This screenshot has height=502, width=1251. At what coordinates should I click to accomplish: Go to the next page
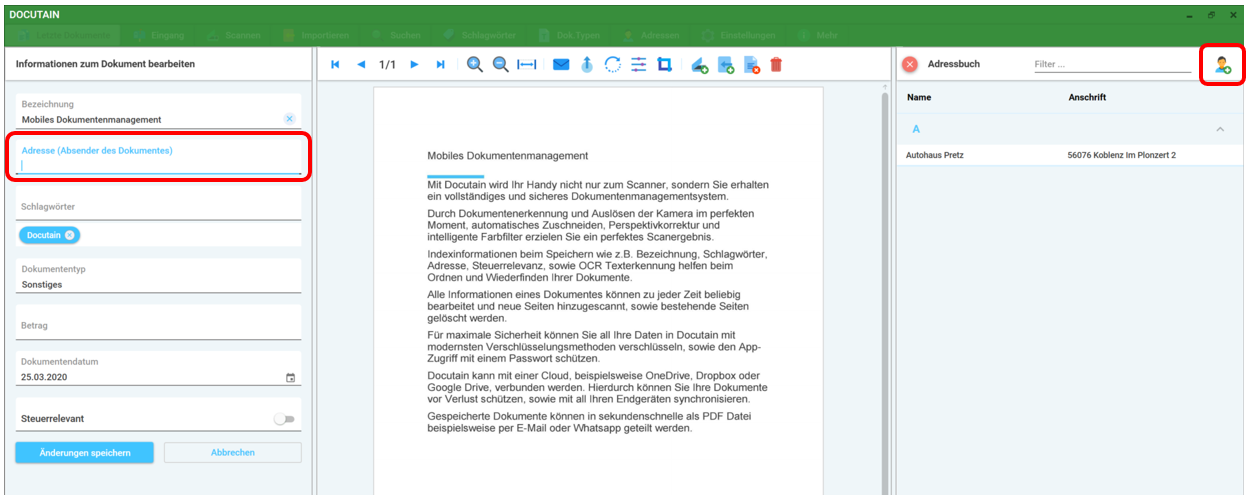pyautogui.click(x=414, y=64)
